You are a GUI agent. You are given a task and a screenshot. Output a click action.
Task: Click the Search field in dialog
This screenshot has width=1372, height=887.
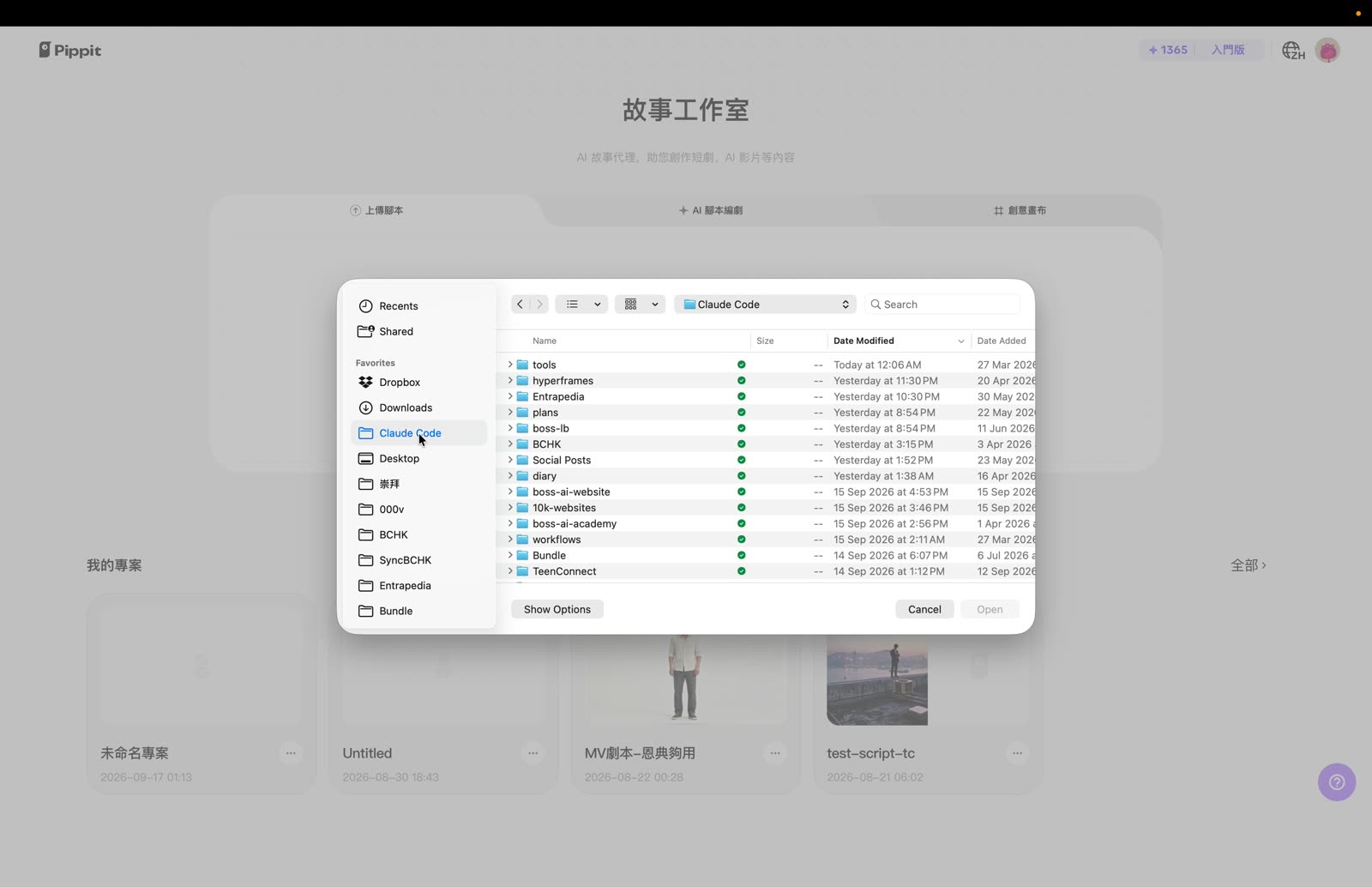coord(942,305)
